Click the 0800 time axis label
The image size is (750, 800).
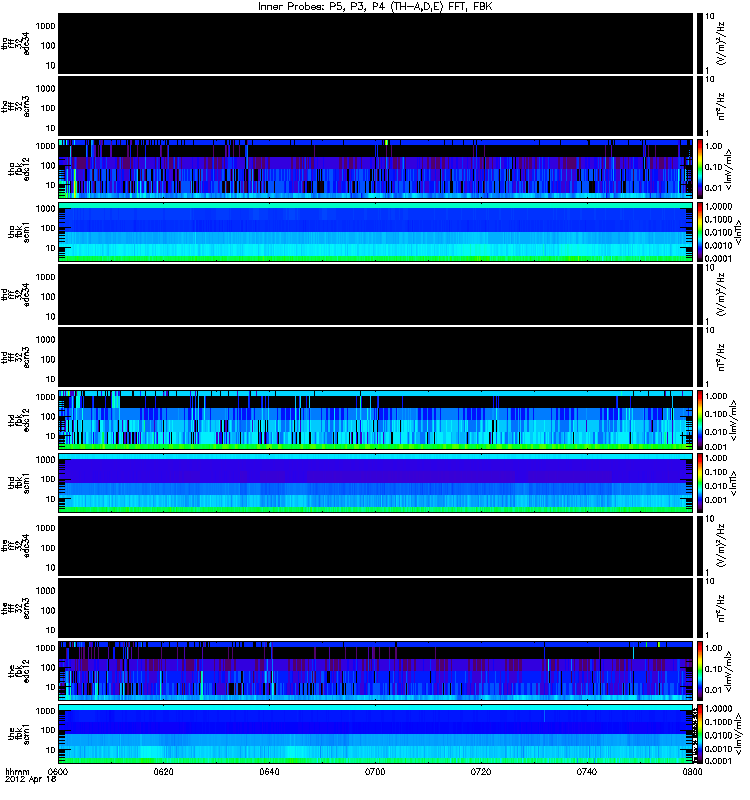click(x=692, y=771)
